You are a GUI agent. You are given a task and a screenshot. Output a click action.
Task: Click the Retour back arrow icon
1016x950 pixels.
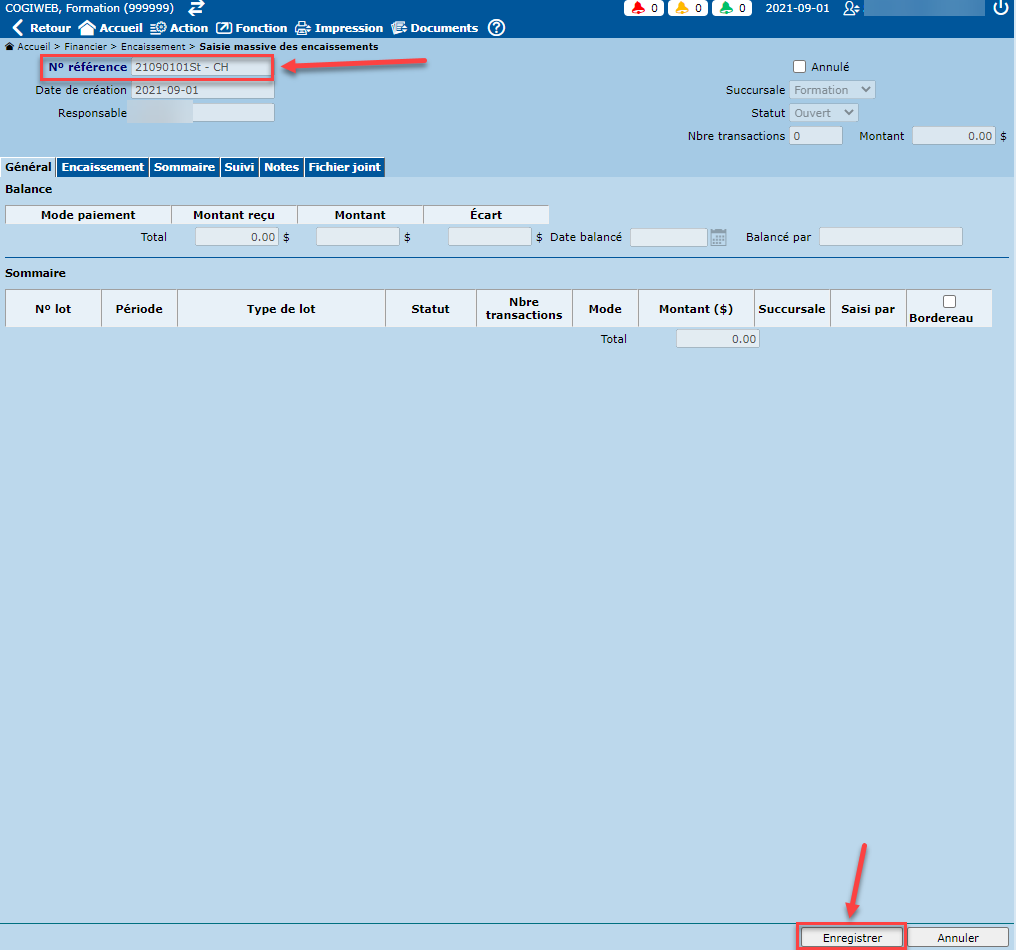tap(17, 28)
